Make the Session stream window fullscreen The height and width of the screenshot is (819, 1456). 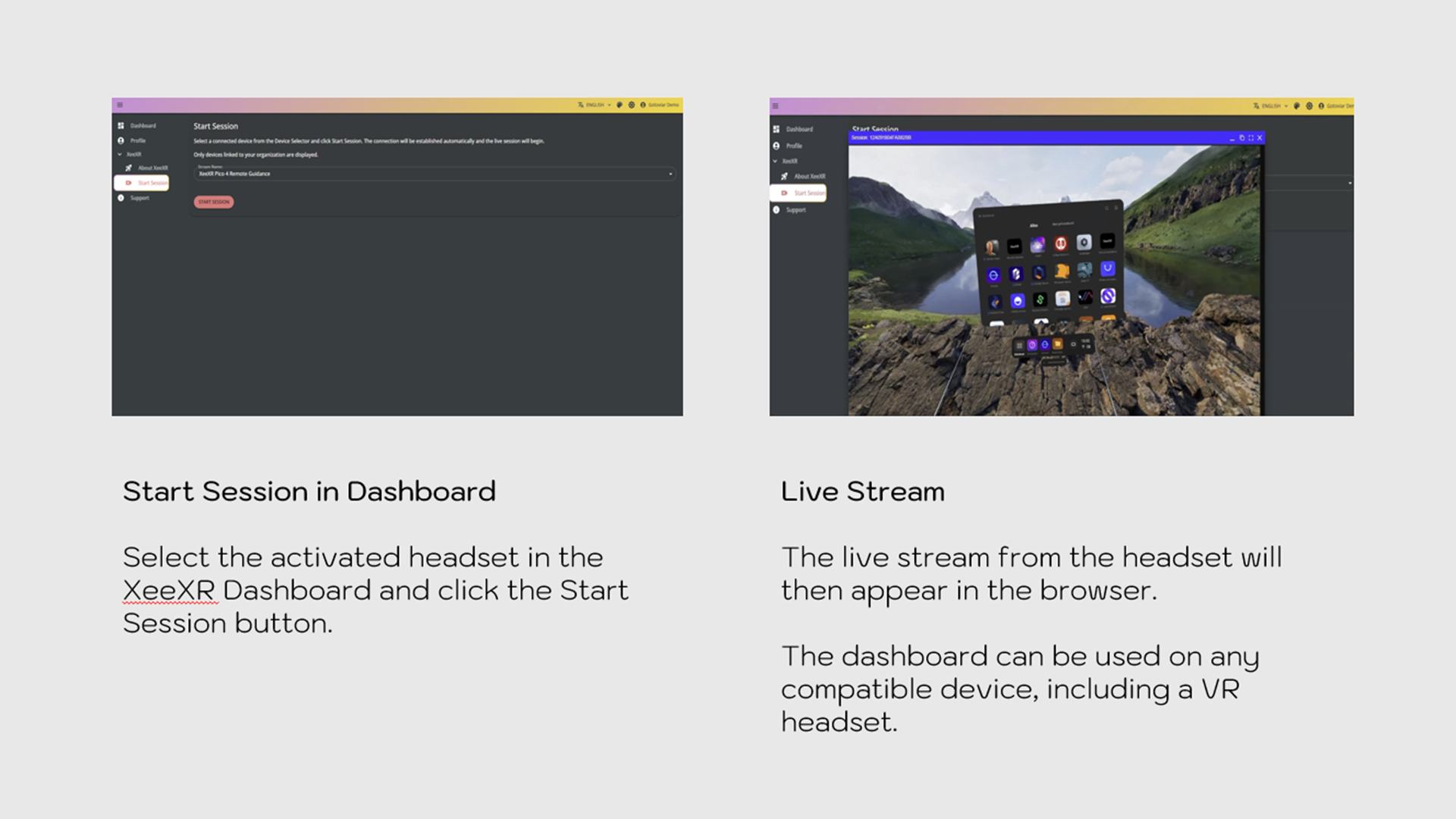tap(1250, 138)
